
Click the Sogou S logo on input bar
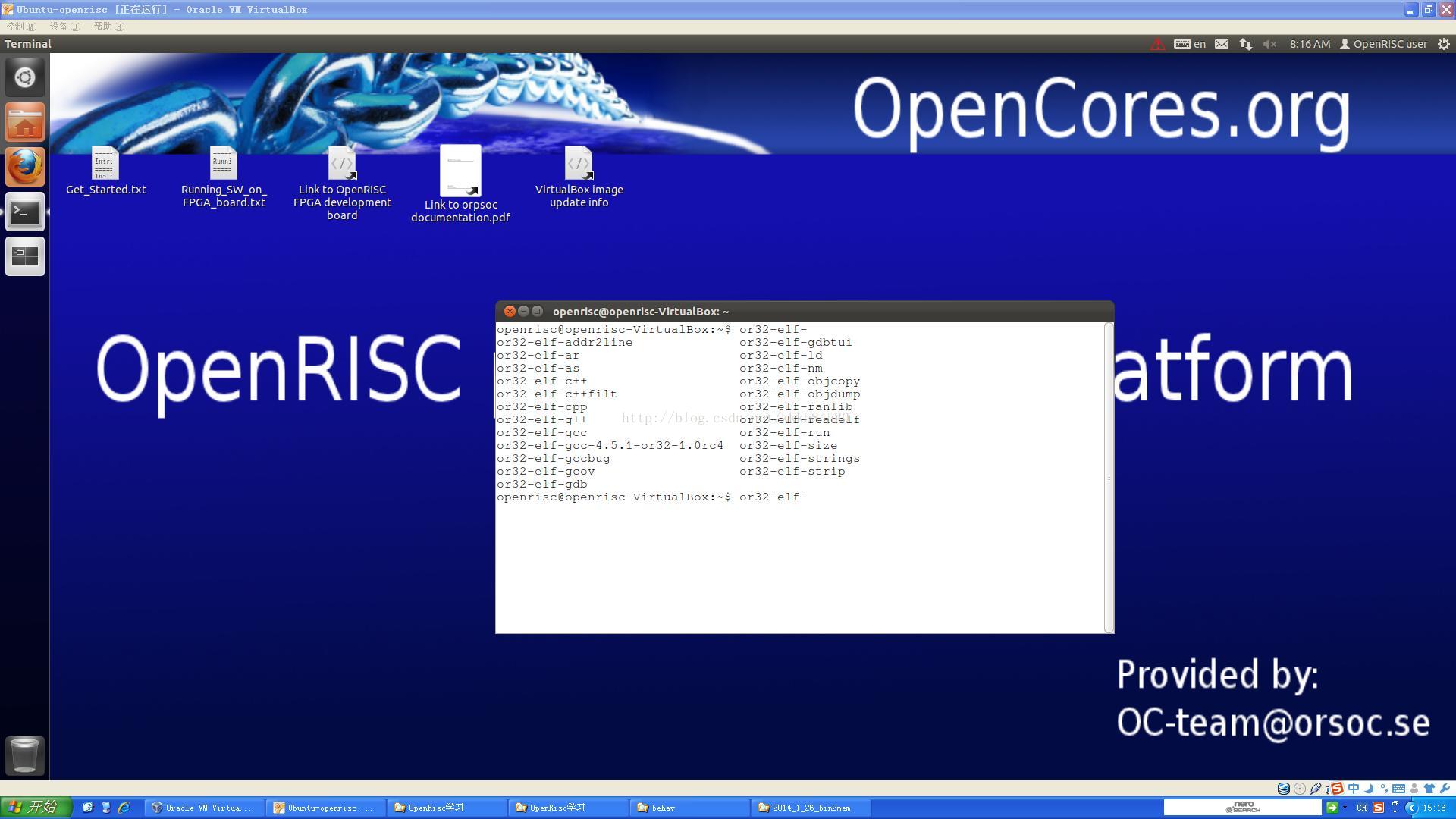[1338, 789]
